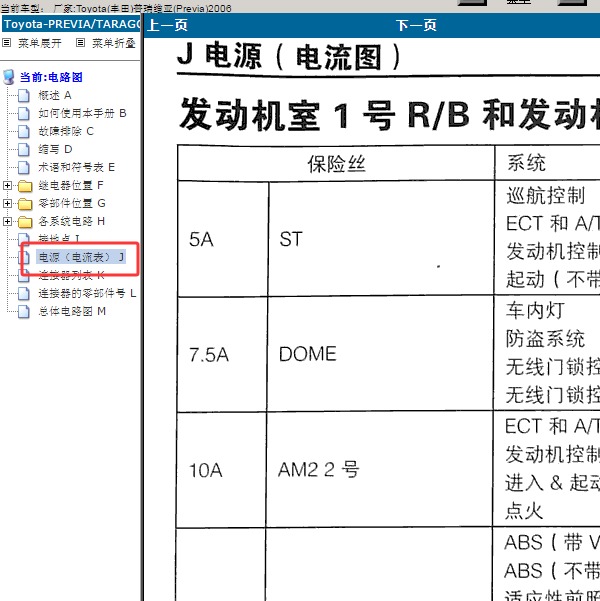Screen dimensions: 600x601
Task: Click the 车内灯 system entry
Action: point(535,310)
